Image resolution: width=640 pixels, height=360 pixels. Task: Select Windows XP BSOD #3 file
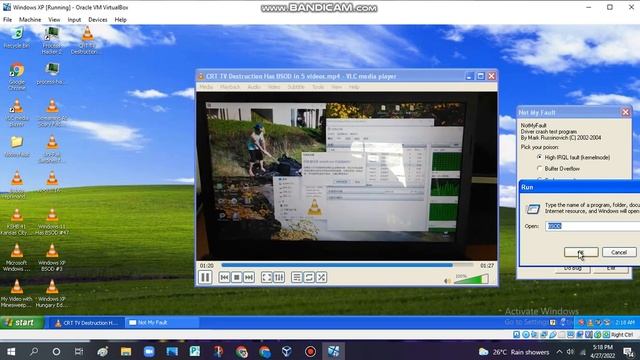point(52,258)
